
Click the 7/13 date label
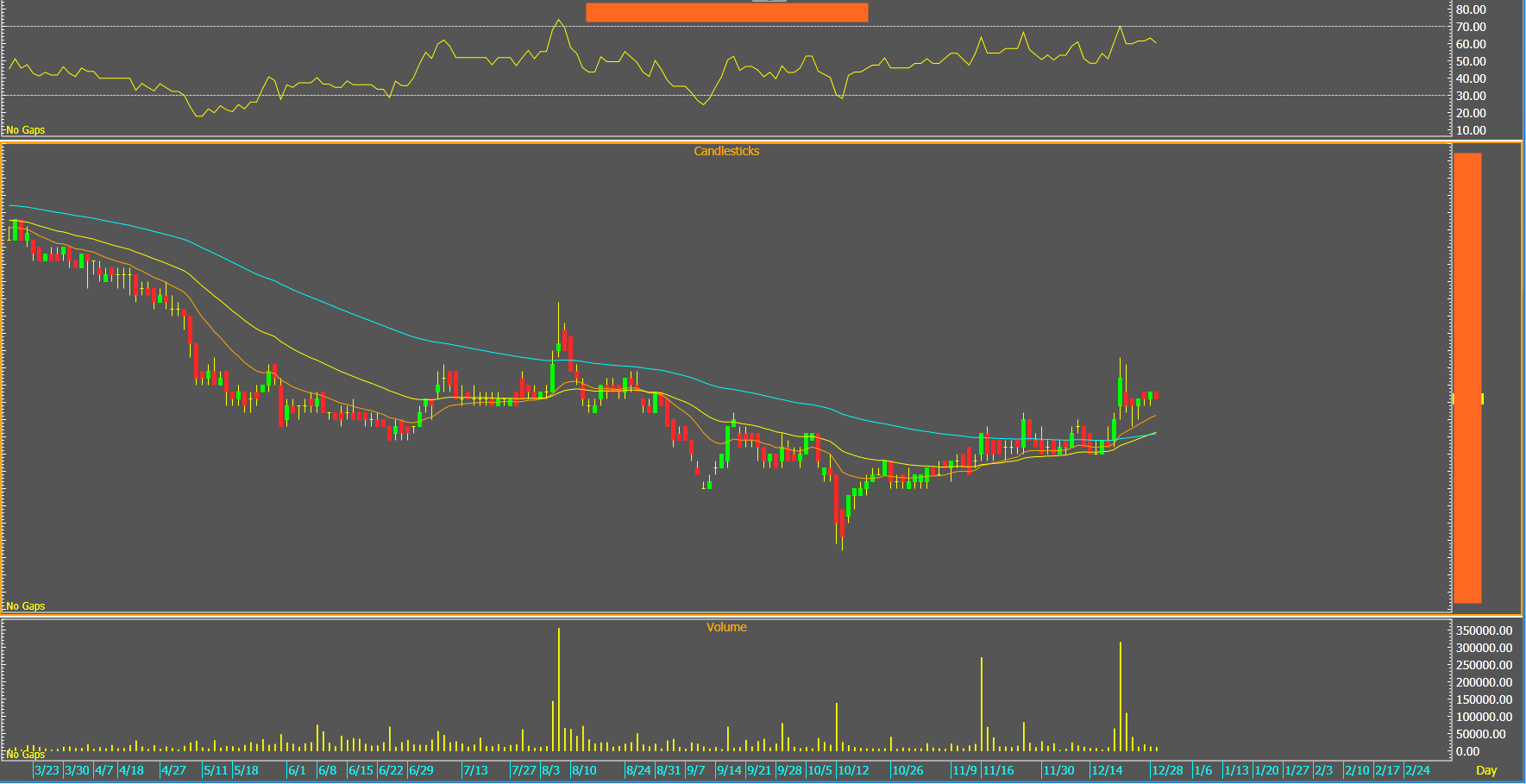[475, 770]
